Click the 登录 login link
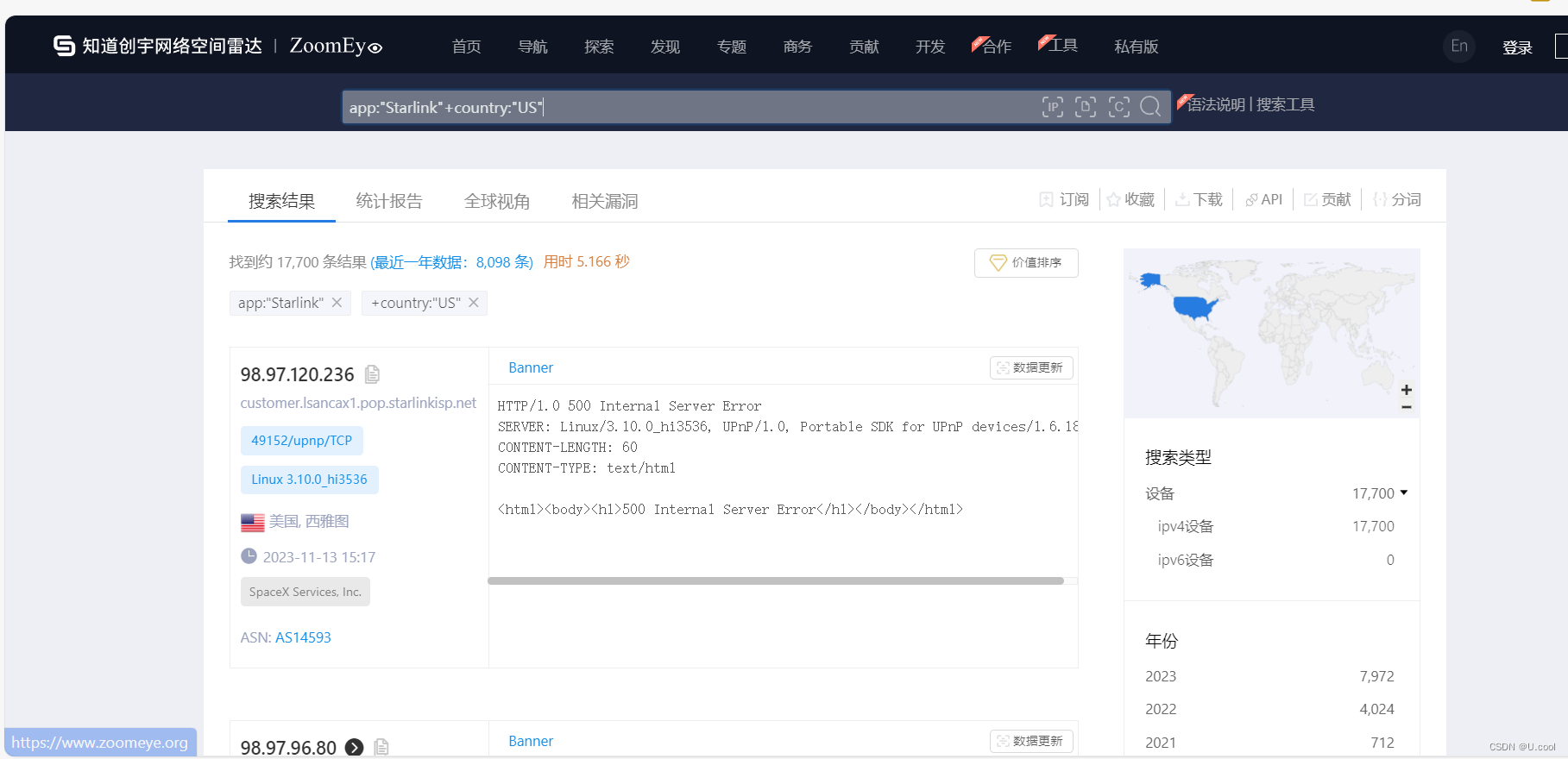Image resolution: width=1568 pixels, height=759 pixels. click(x=1517, y=47)
